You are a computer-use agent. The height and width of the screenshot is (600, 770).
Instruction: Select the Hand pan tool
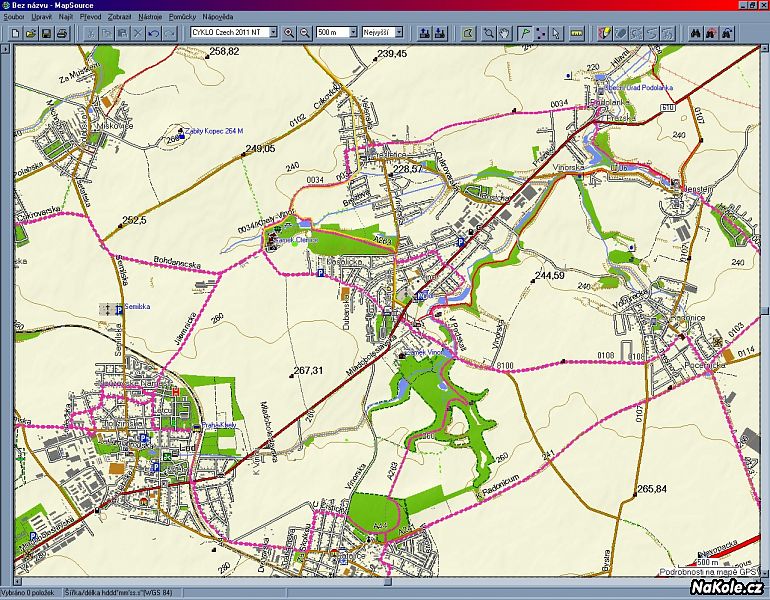pyautogui.click(x=505, y=33)
